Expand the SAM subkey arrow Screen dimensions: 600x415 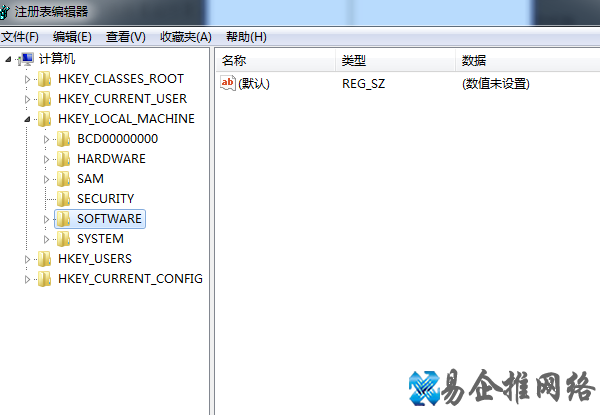(46, 179)
